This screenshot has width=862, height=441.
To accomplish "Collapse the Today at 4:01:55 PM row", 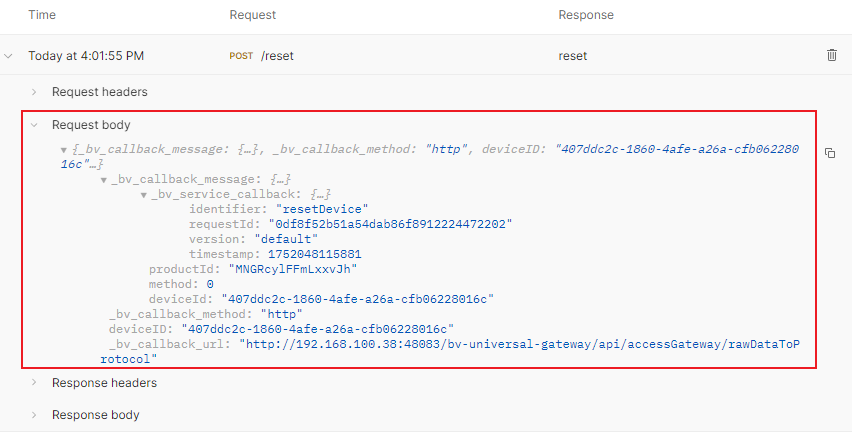I will coord(8,56).
